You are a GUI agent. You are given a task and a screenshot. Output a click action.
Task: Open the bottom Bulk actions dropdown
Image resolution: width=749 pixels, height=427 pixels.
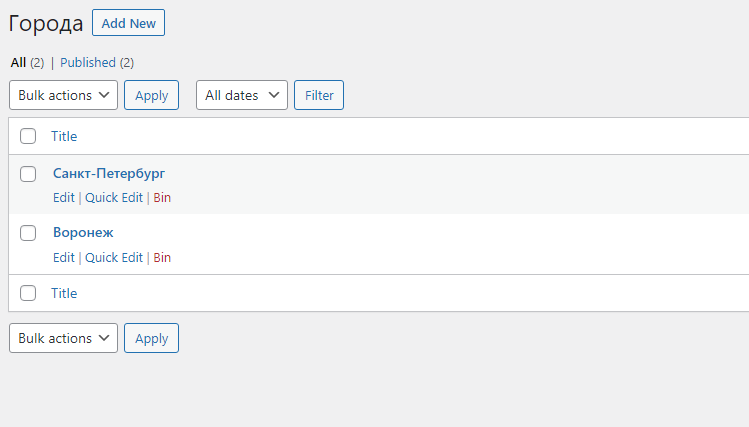pos(64,338)
